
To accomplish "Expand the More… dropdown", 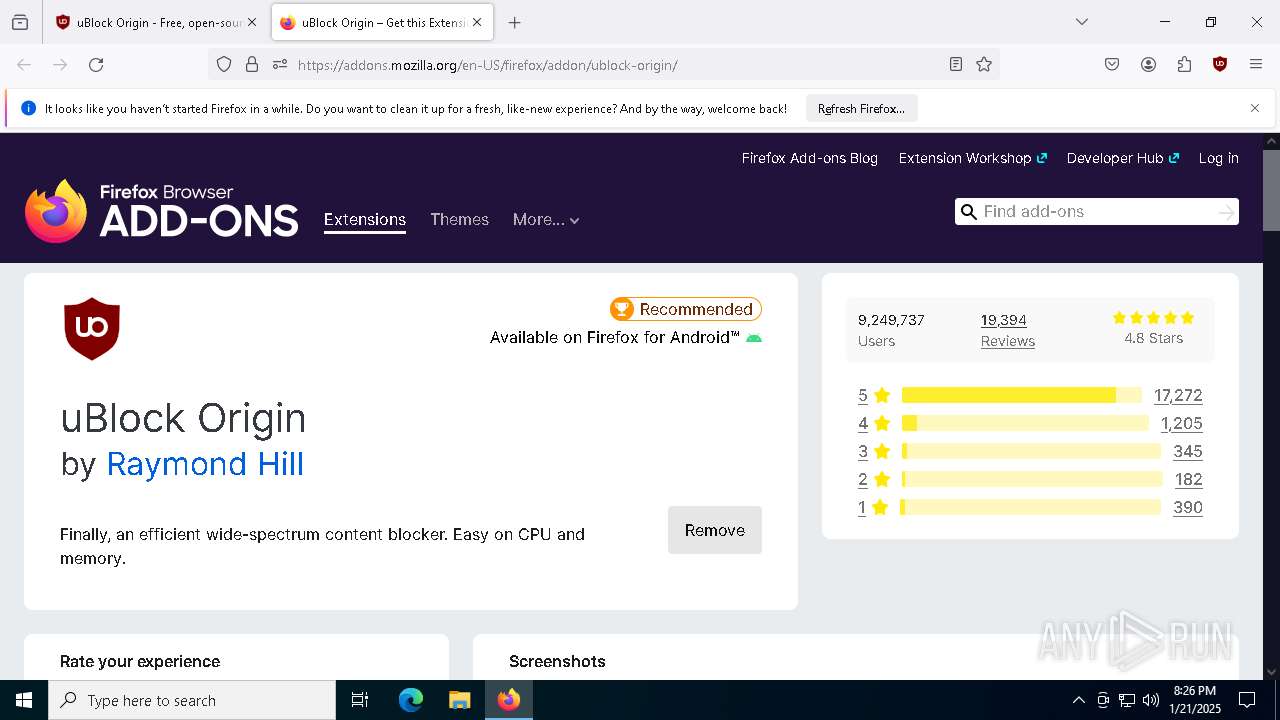I will [x=546, y=220].
